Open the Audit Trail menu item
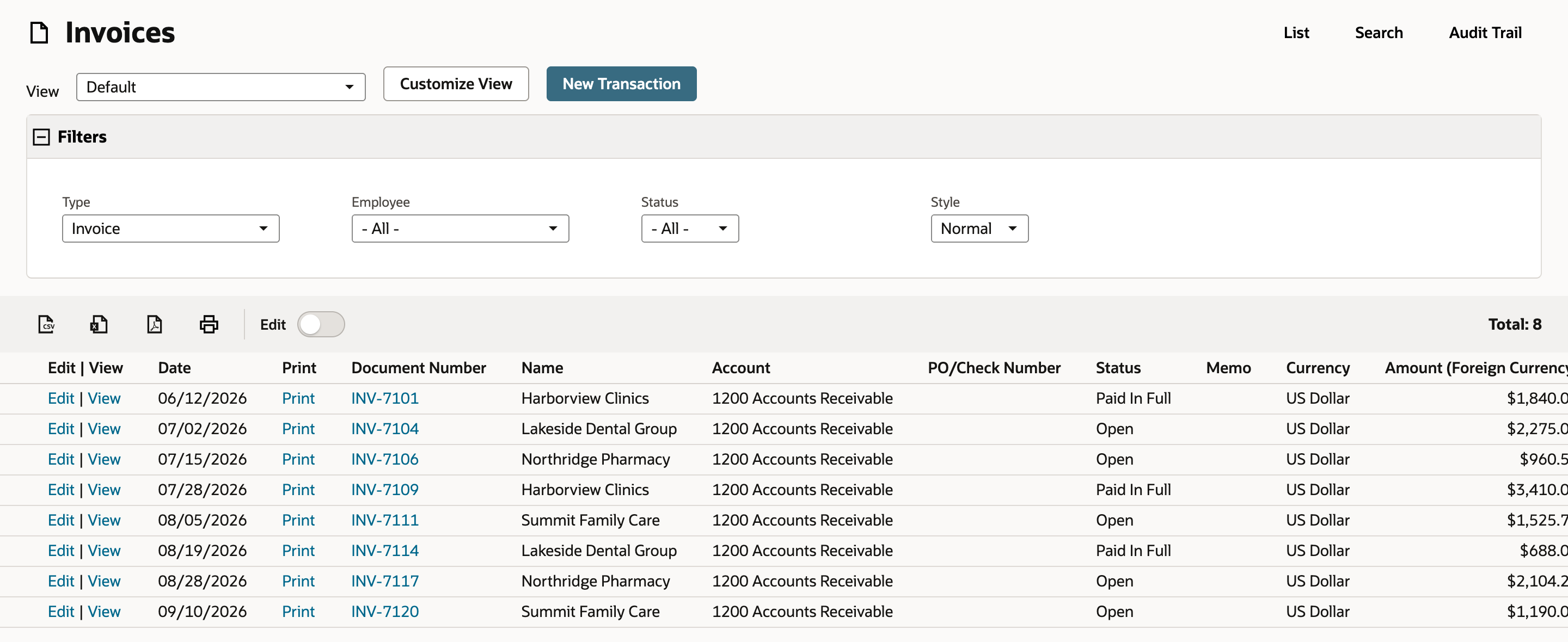The width and height of the screenshot is (1568, 642). [1485, 33]
